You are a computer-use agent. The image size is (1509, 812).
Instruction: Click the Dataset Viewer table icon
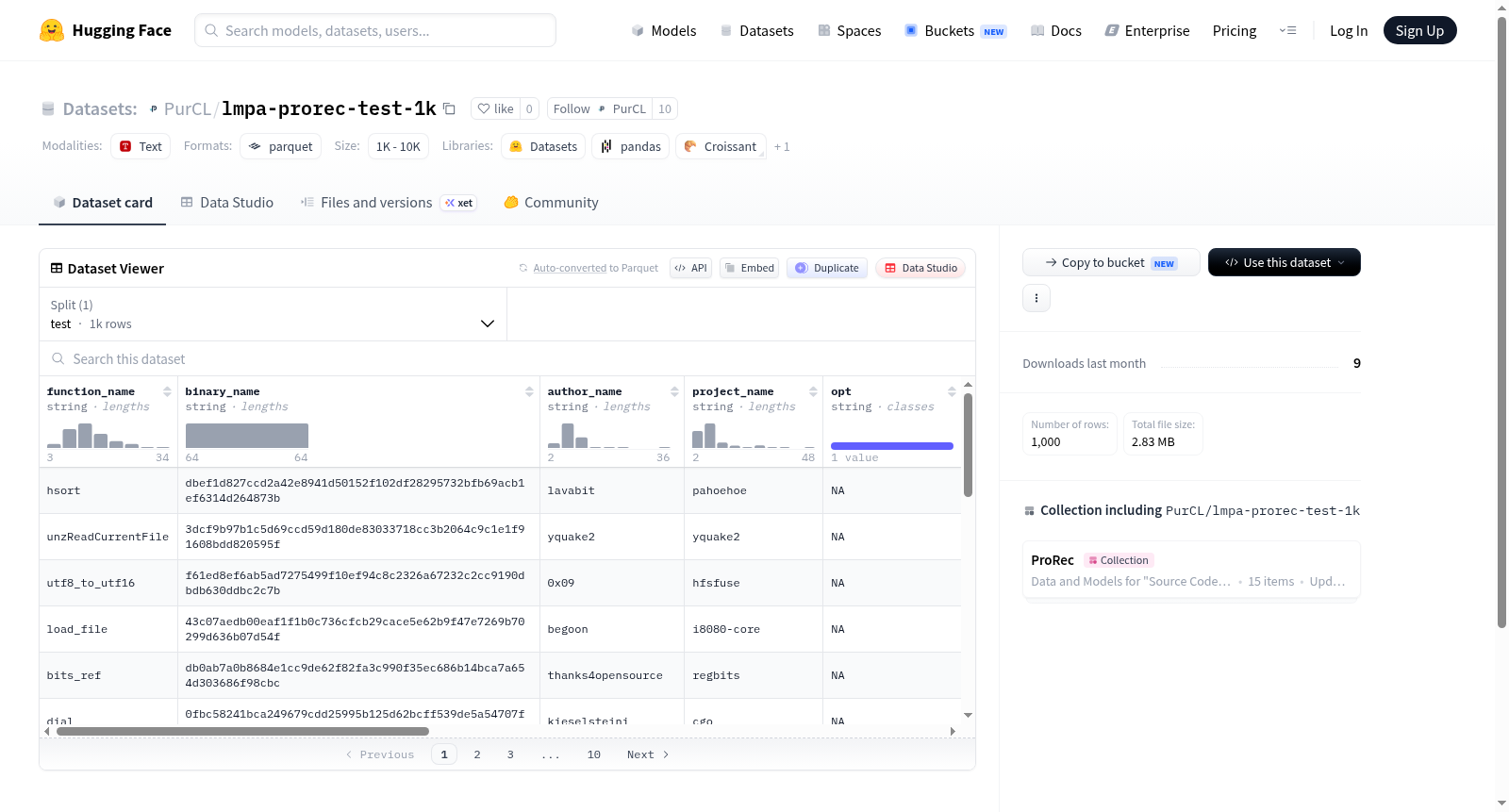pos(57,269)
